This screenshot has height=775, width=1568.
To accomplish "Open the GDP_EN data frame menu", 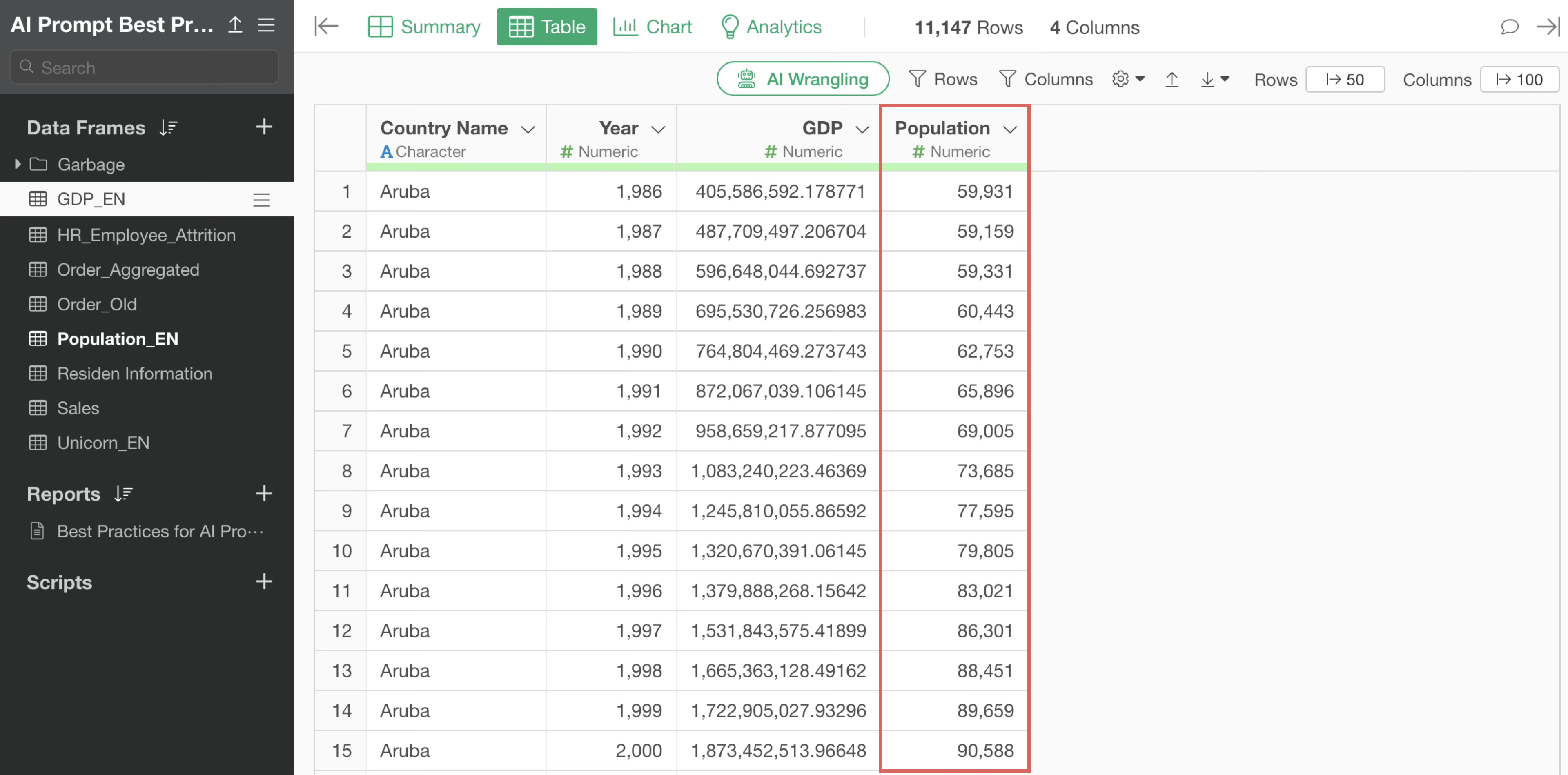I will coord(261,200).
